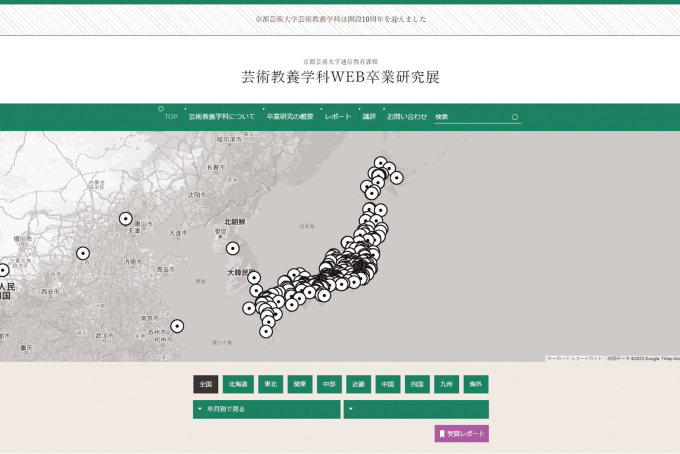The image size is (680, 454).
Task: Open the お問い合わせ contact link
Action: [407, 117]
